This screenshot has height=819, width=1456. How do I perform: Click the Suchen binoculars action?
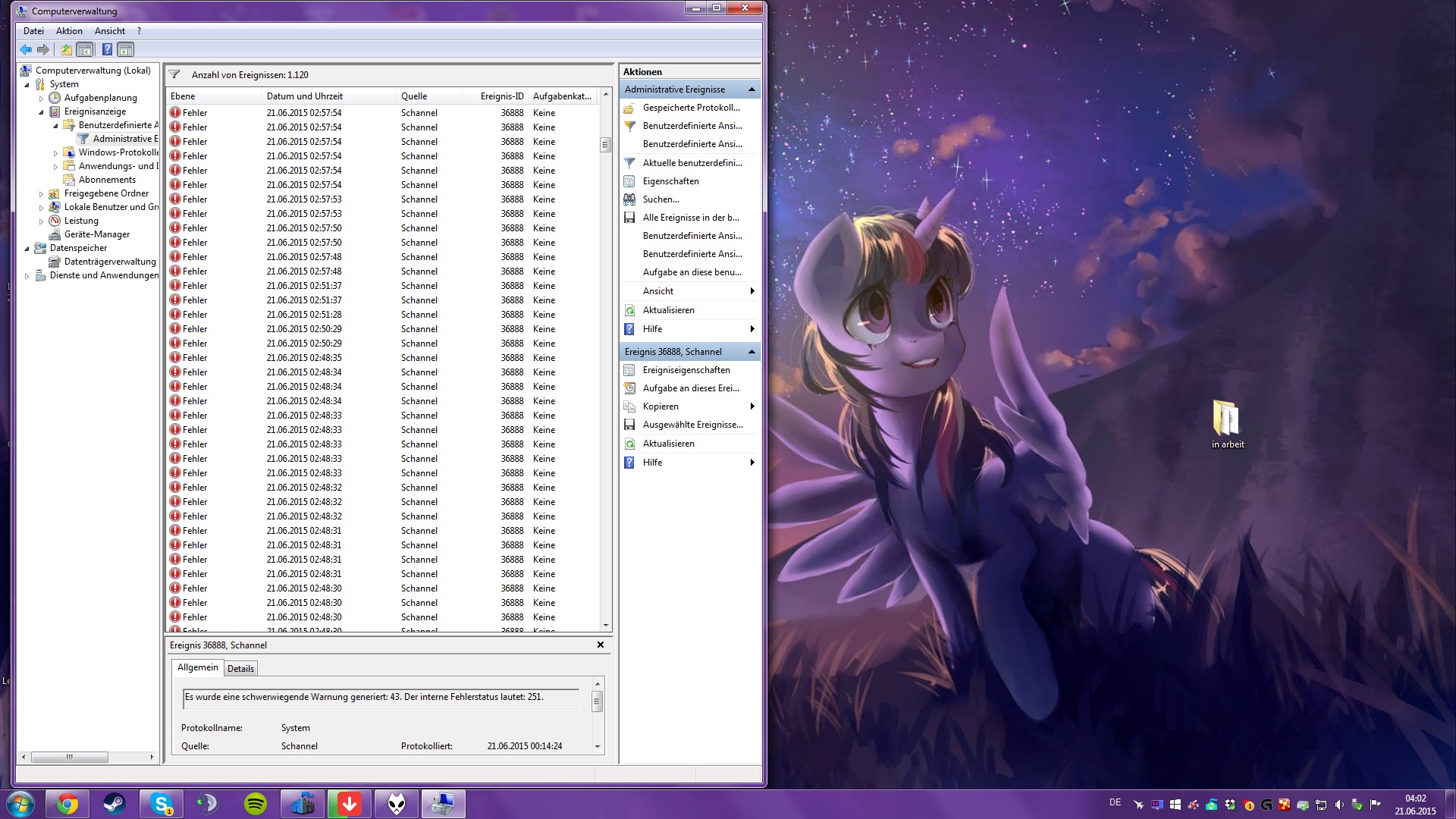tap(661, 199)
